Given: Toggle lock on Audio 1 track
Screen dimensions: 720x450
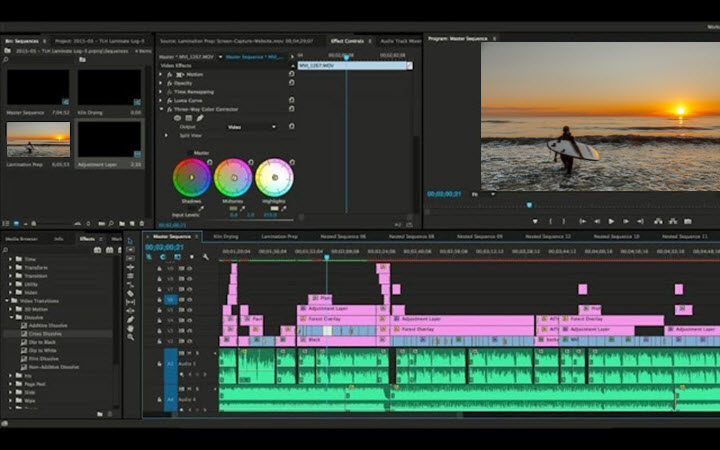Looking at the screenshot, I should (x=158, y=365).
